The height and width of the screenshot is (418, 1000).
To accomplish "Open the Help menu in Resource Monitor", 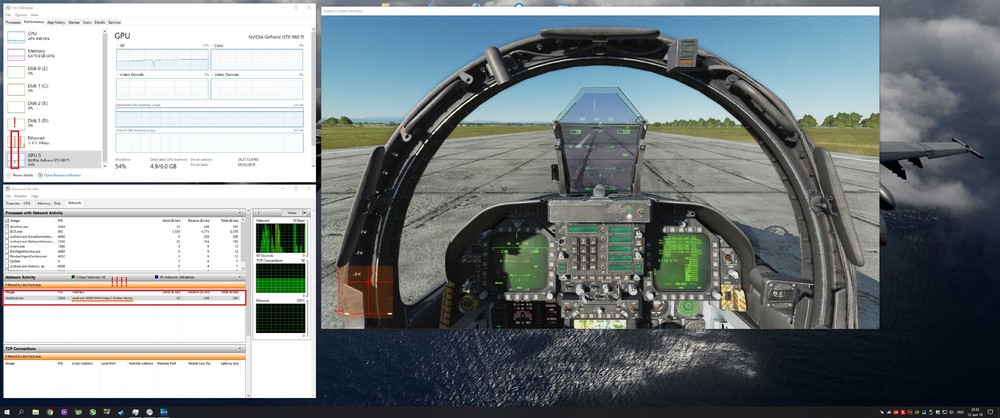I will (x=36, y=196).
